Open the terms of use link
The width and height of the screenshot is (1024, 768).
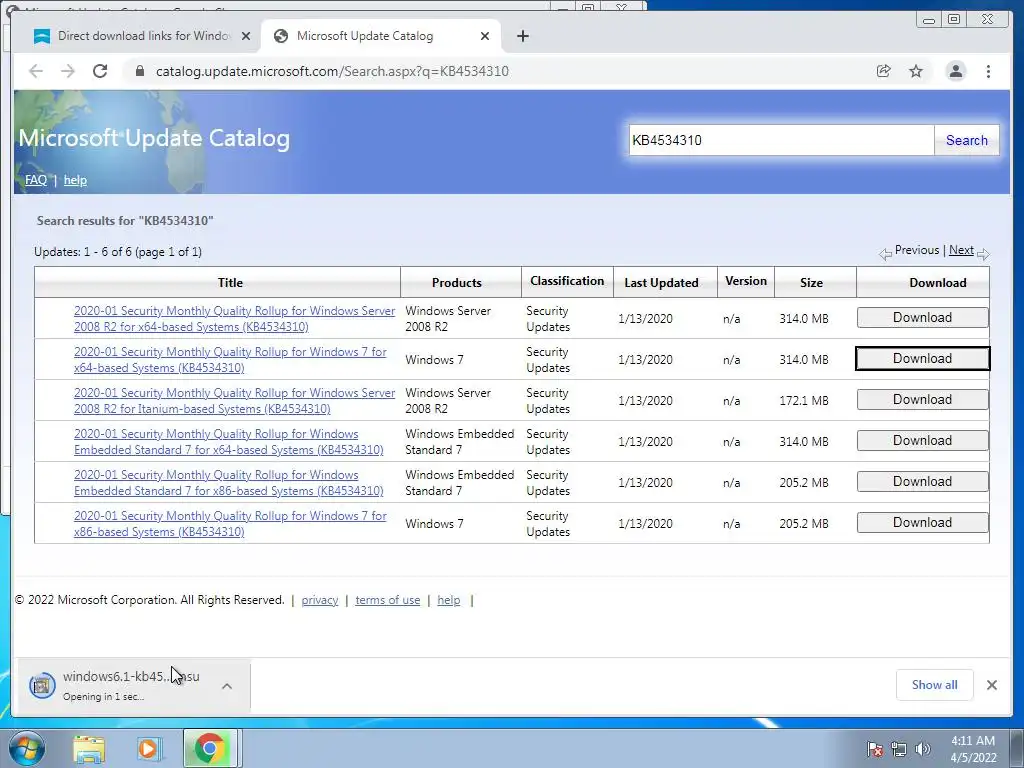[x=387, y=600]
